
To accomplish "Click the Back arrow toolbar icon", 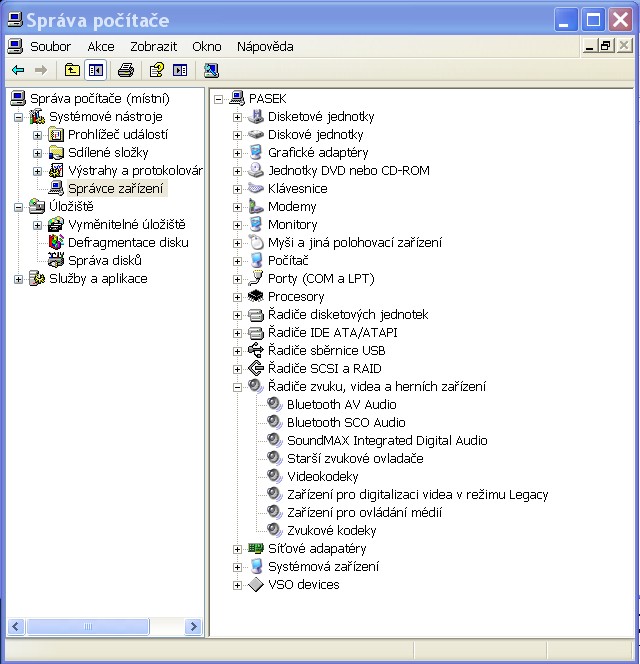I will (18, 70).
